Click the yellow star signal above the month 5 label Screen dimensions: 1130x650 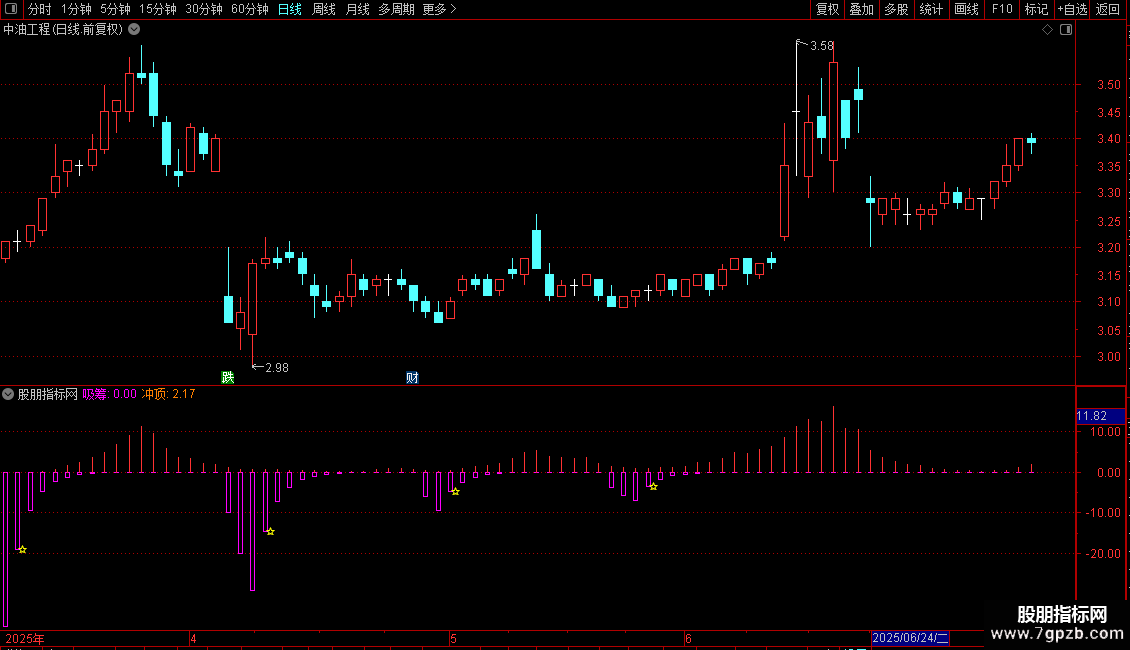tap(455, 491)
